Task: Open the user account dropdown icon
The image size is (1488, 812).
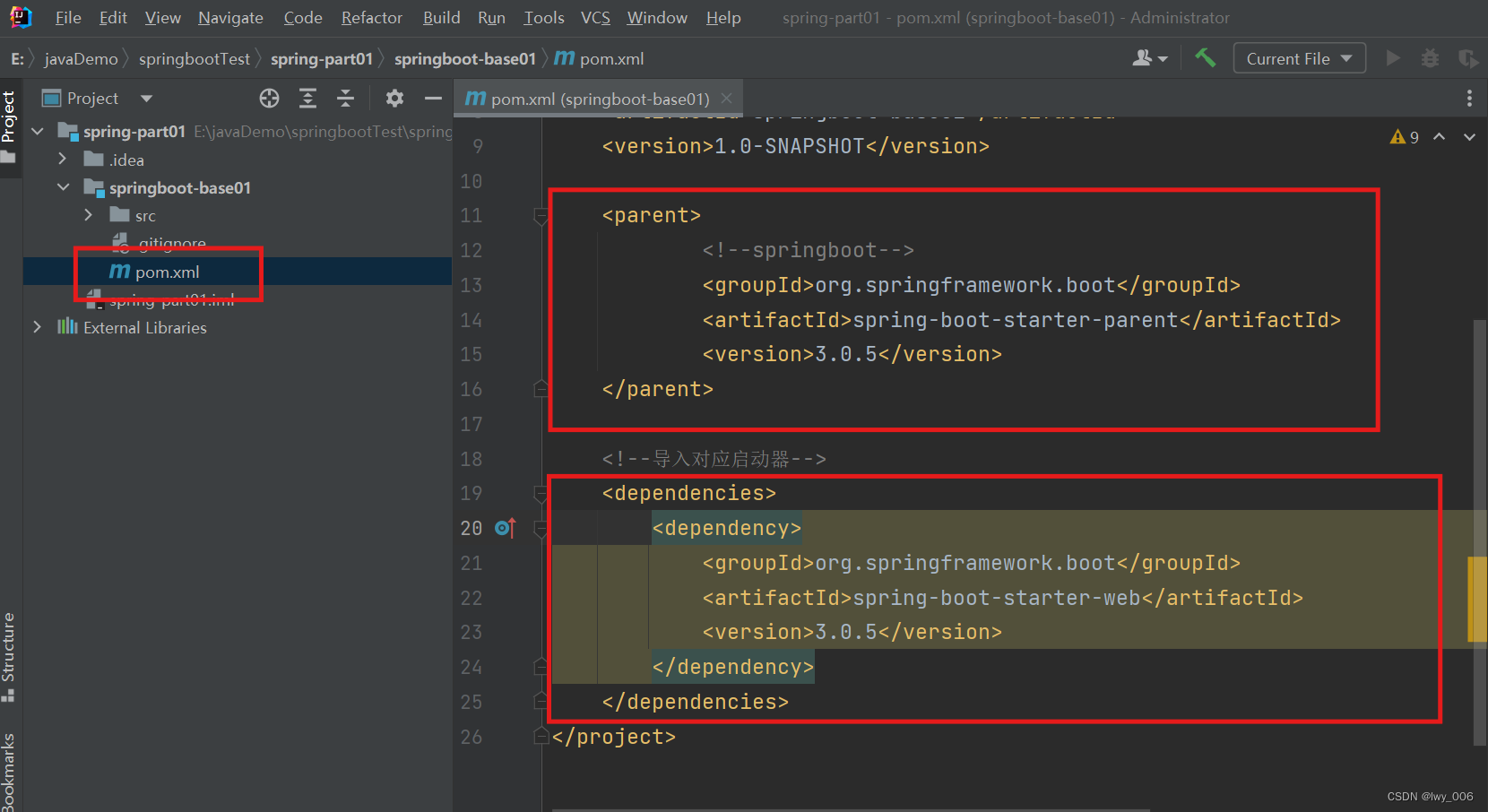Action: [1150, 58]
